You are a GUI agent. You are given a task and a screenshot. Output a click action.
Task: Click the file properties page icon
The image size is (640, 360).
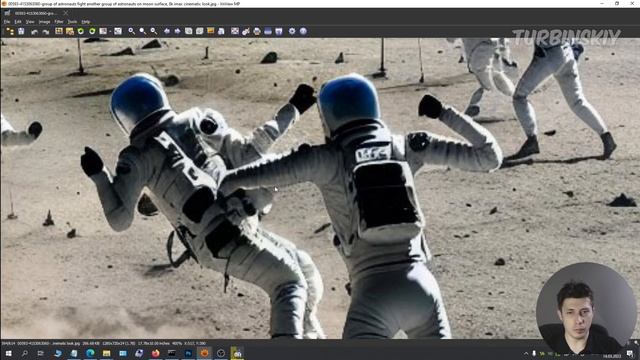pyautogui.click(x=221, y=31)
